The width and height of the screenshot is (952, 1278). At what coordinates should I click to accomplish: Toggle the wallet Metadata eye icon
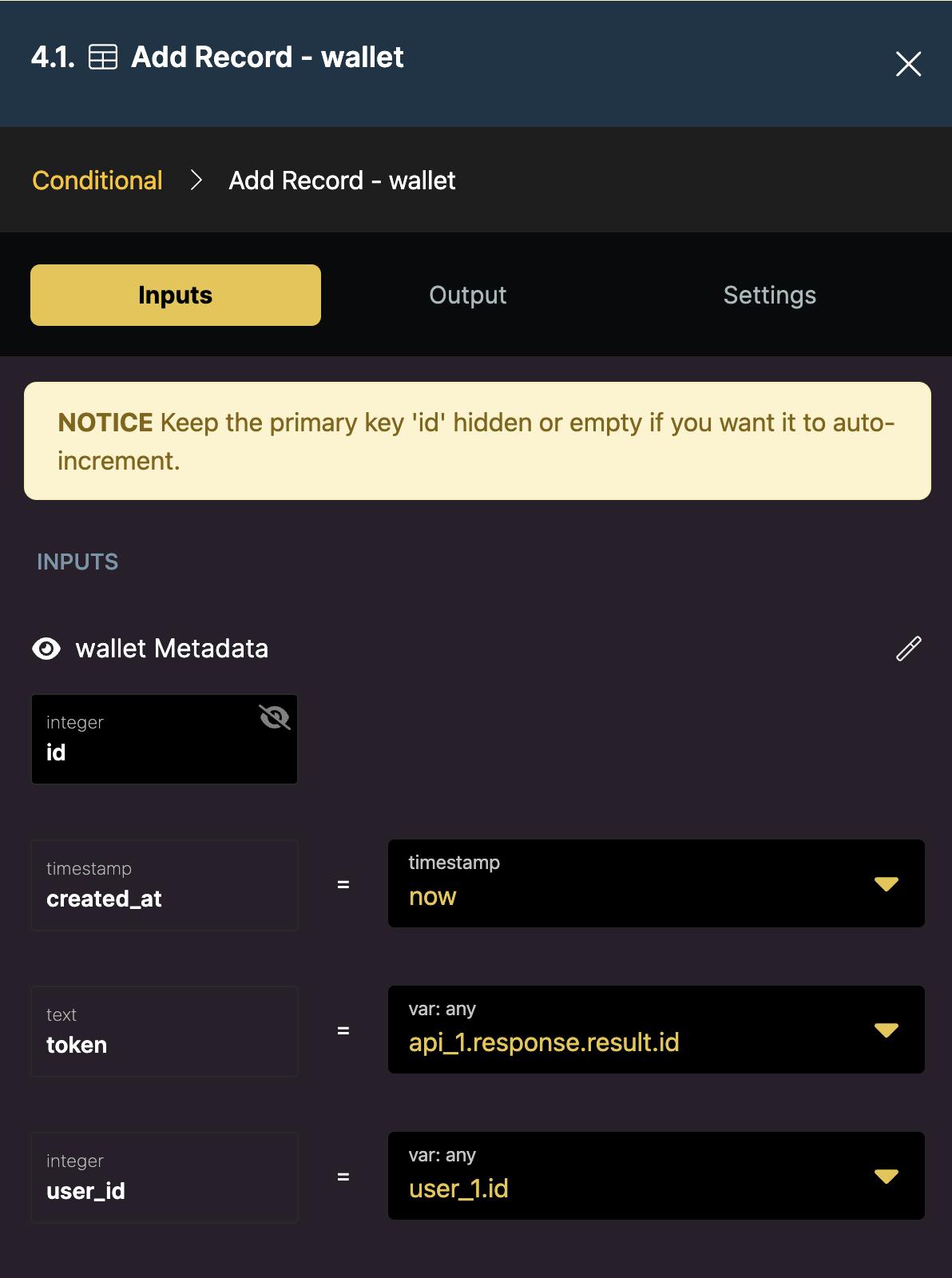(x=46, y=649)
